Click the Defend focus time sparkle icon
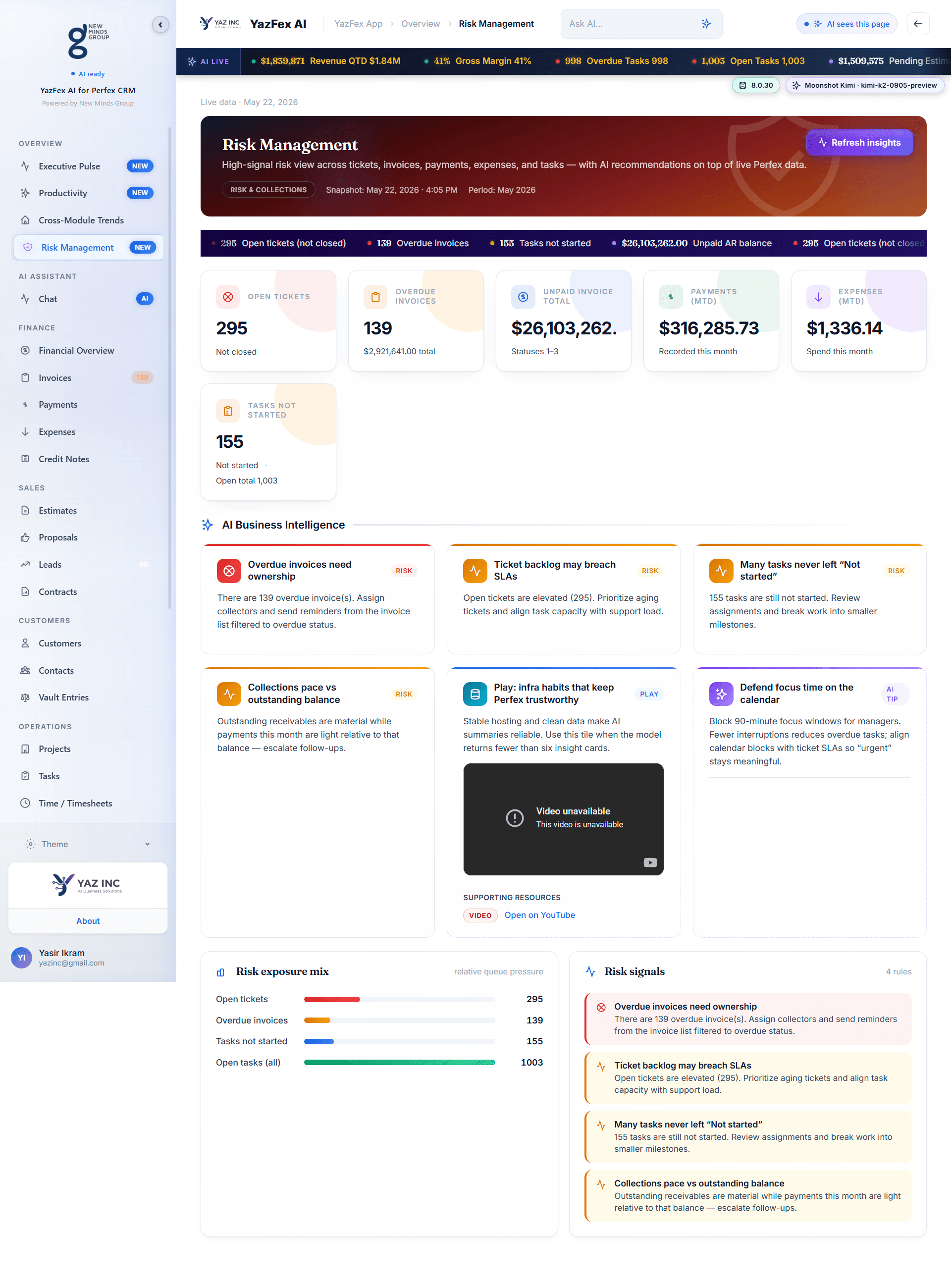This screenshot has height=1288, width=951. click(x=721, y=694)
